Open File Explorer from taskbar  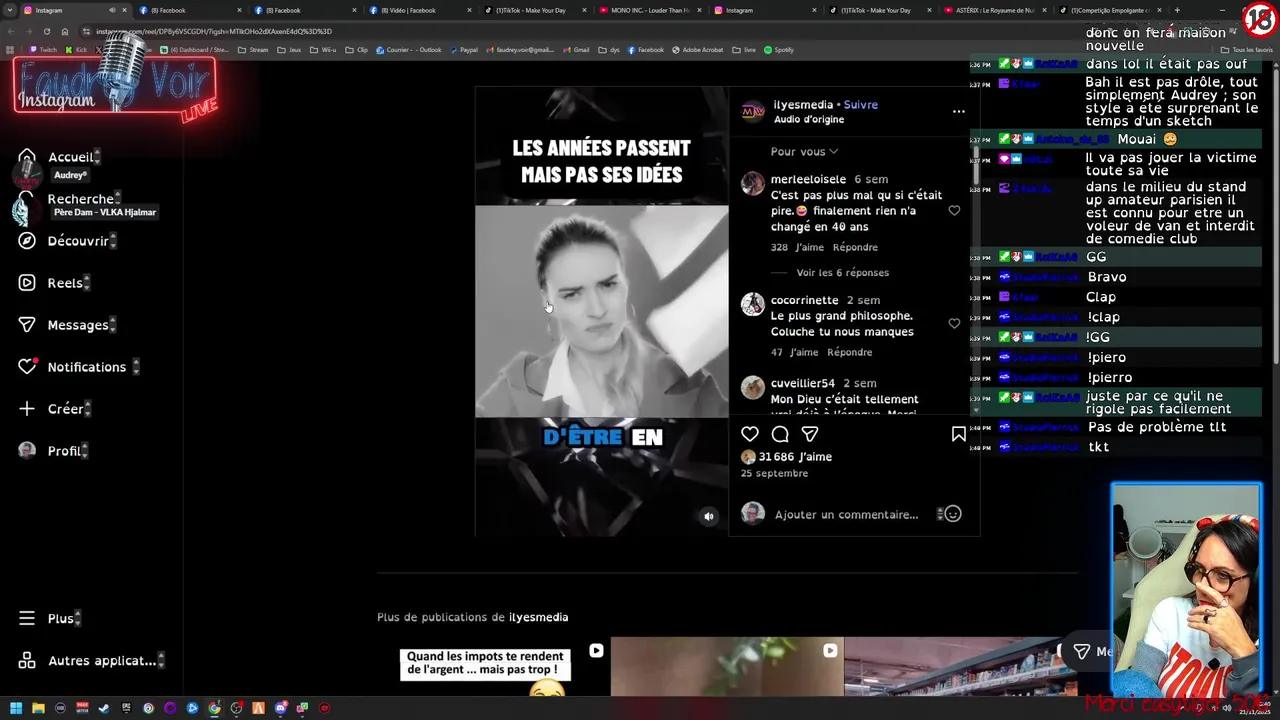coord(38,708)
